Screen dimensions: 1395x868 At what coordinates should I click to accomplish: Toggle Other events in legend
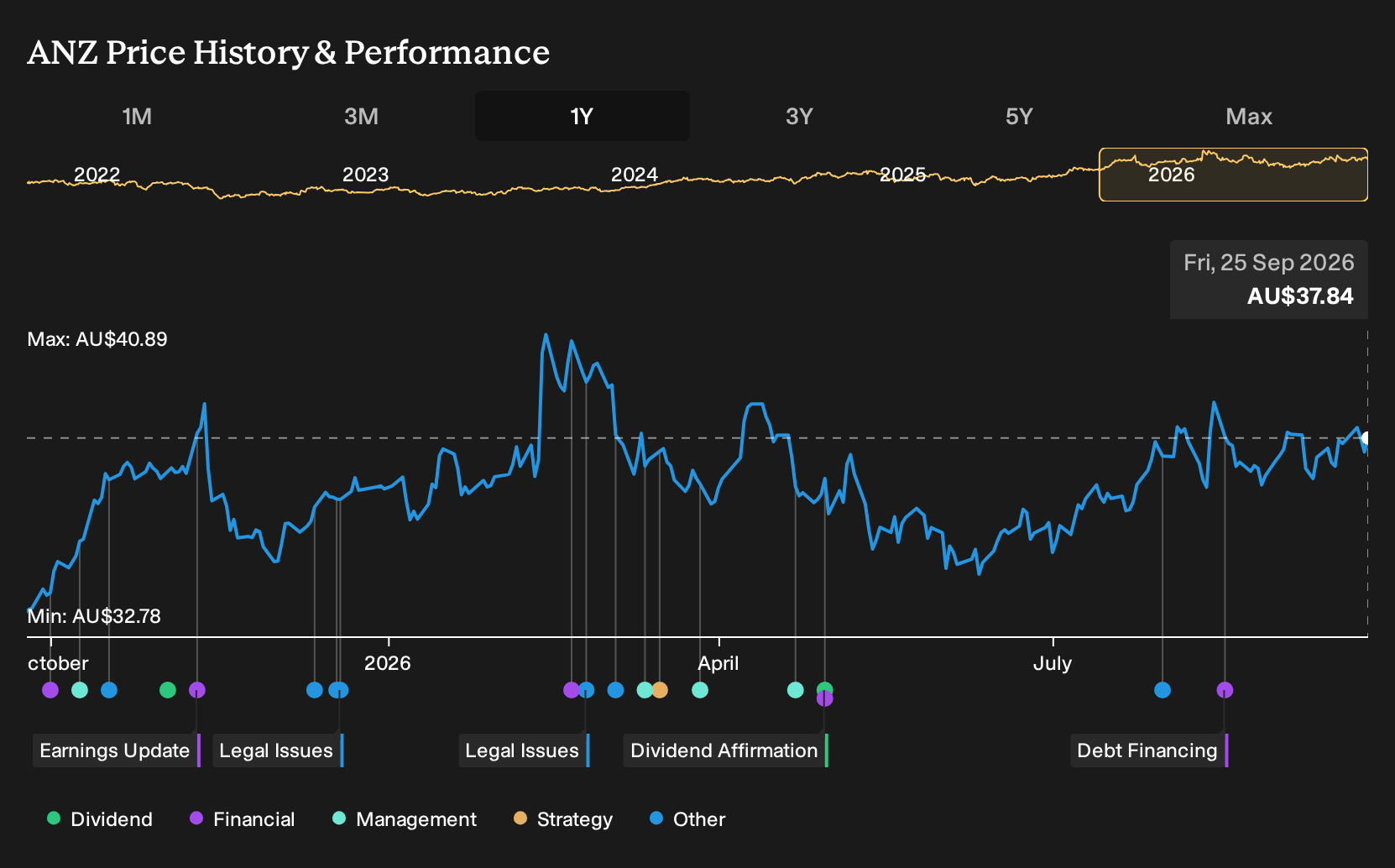pyautogui.click(x=687, y=818)
